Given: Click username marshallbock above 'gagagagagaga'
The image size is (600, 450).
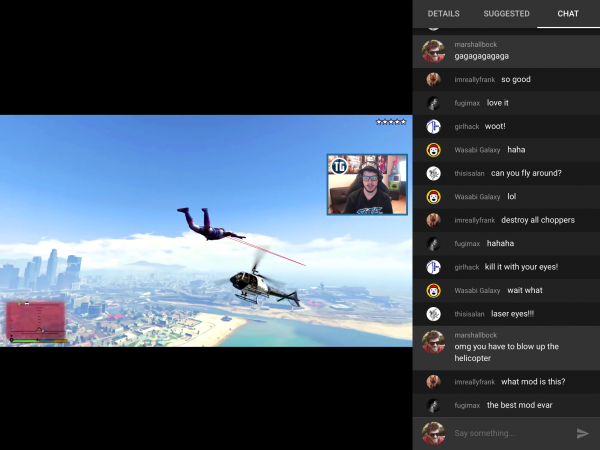Looking at the screenshot, I should pyautogui.click(x=476, y=44).
